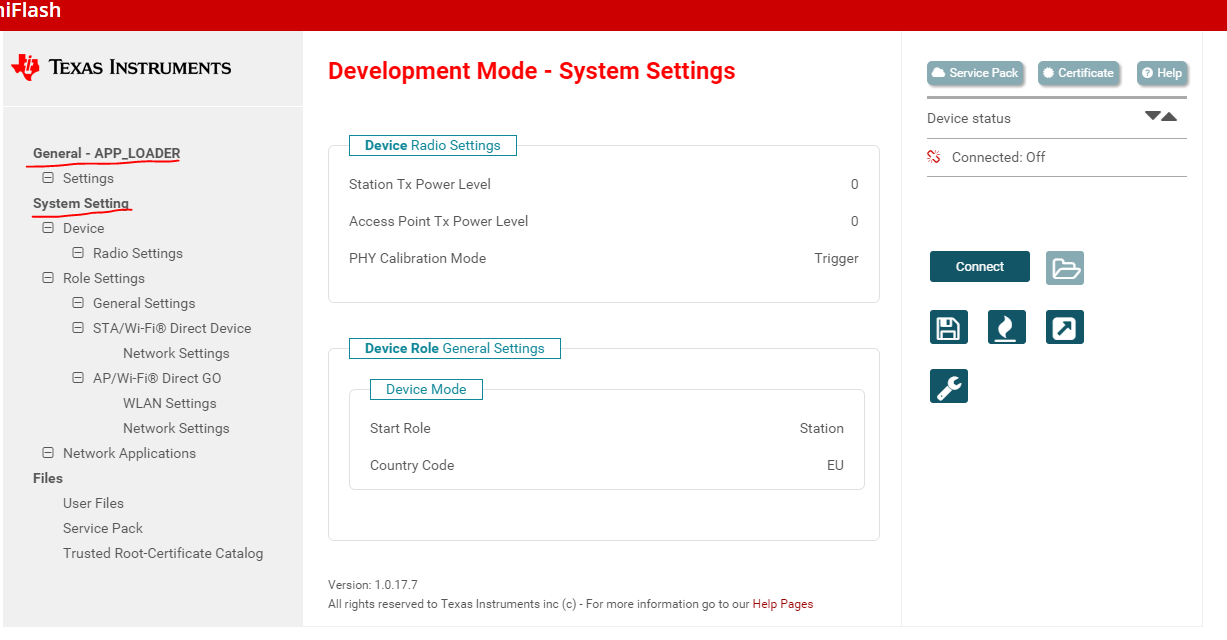1227x640 pixels.
Task: Open Trusted Root-Certificate Catalog
Action: [x=163, y=553]
